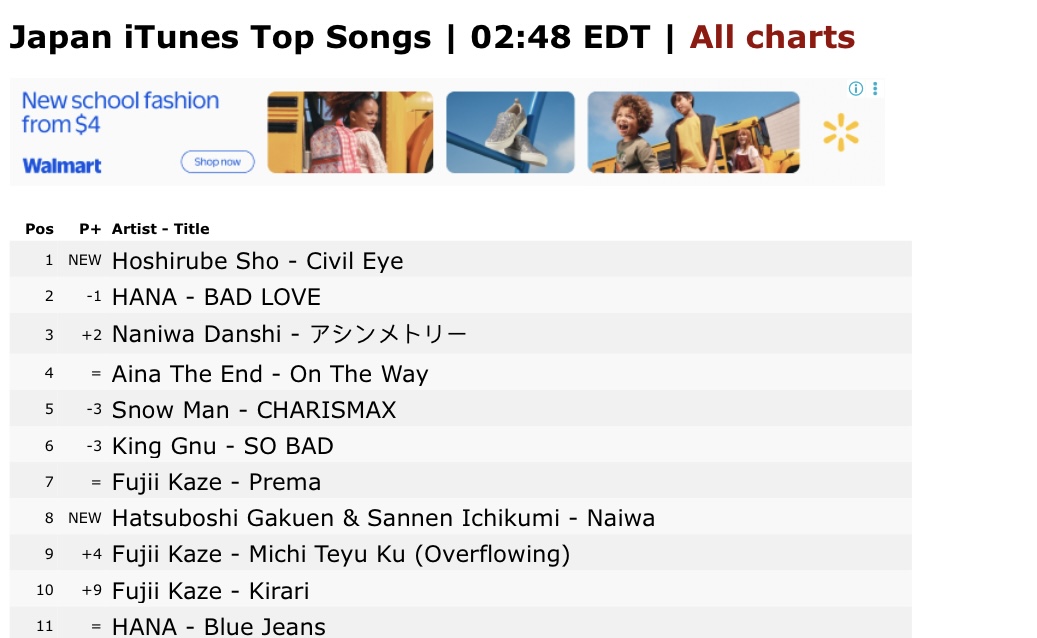The image size is (1037, 638).
Task: Click the Shop now button
Action: tap(218, 162)
